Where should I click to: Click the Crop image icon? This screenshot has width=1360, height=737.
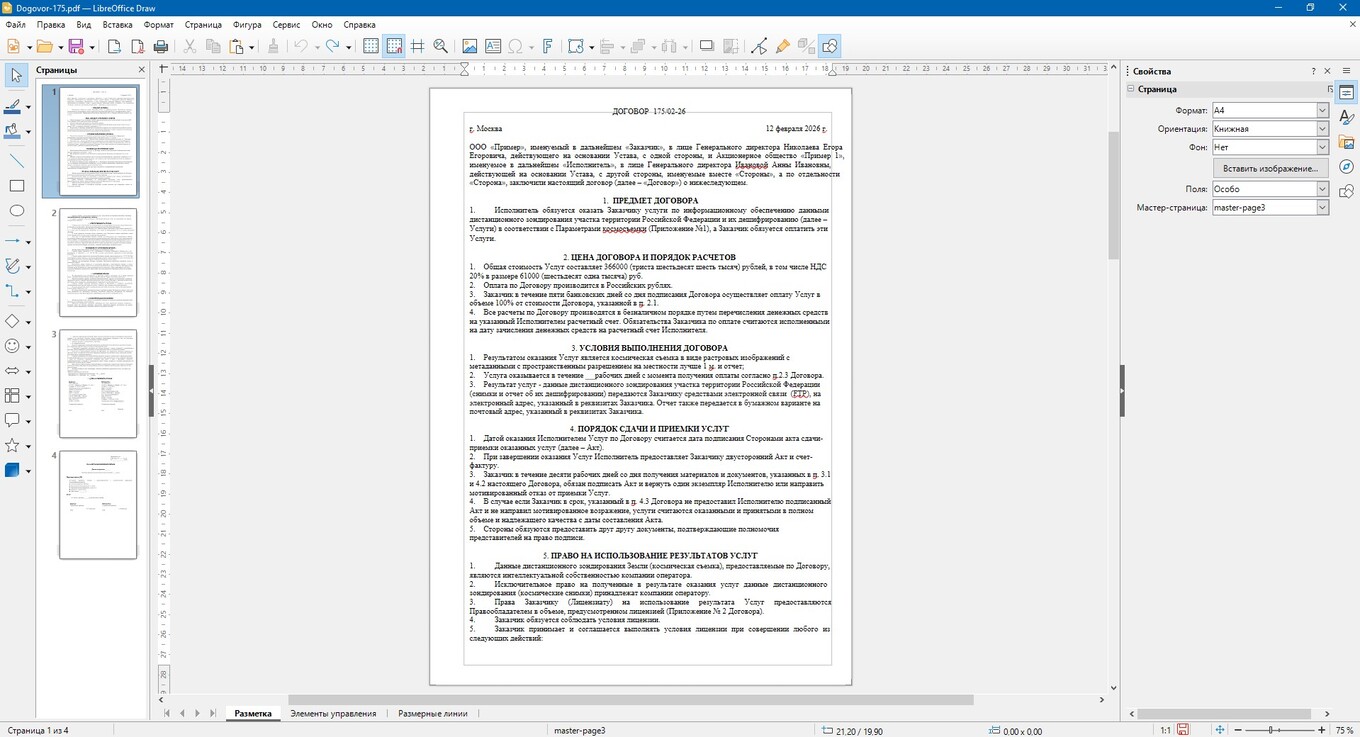[x=731, y=46]
